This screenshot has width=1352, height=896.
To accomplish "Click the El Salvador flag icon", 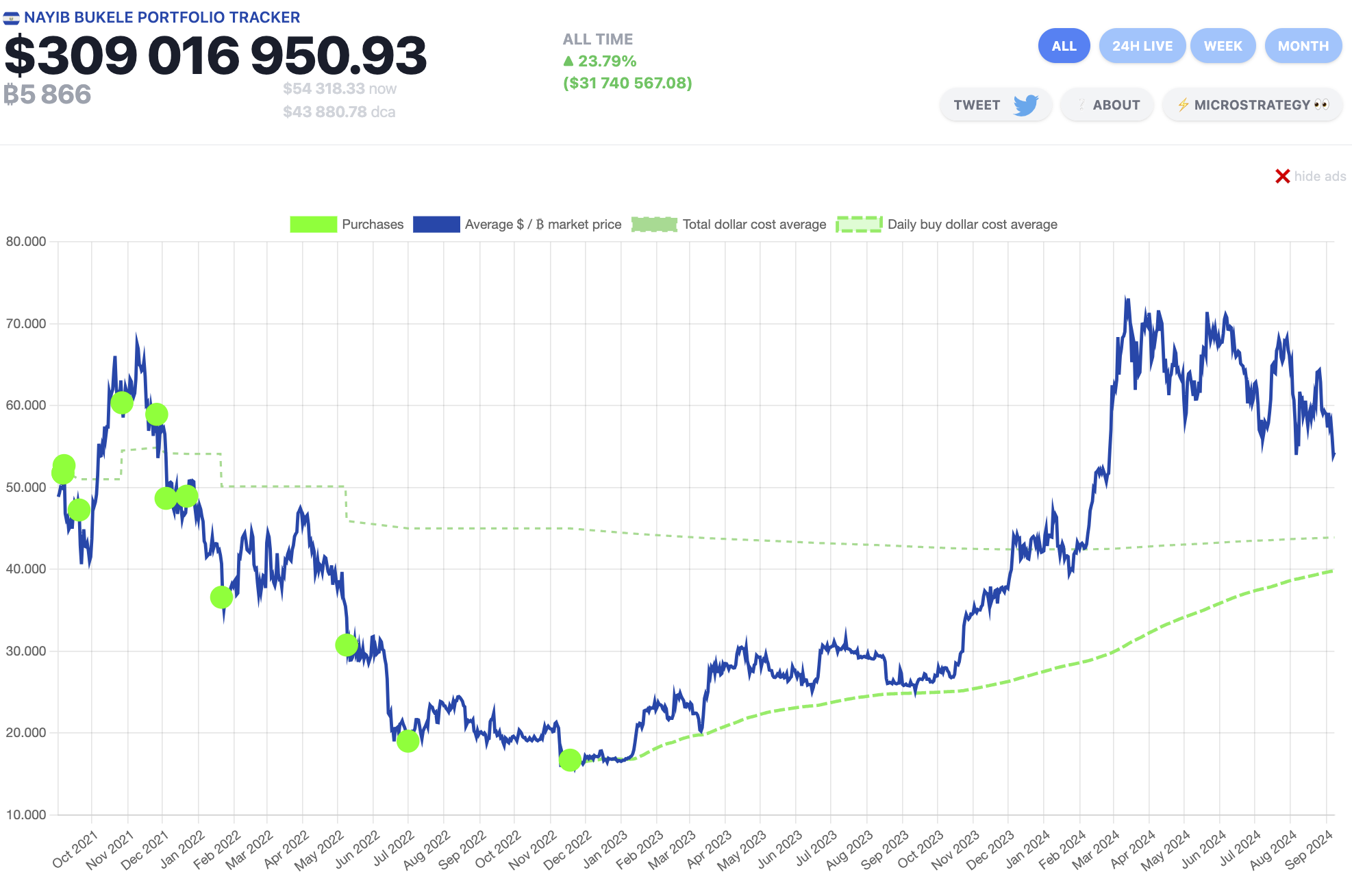I will pyautogui.click(x=11, y=18).
